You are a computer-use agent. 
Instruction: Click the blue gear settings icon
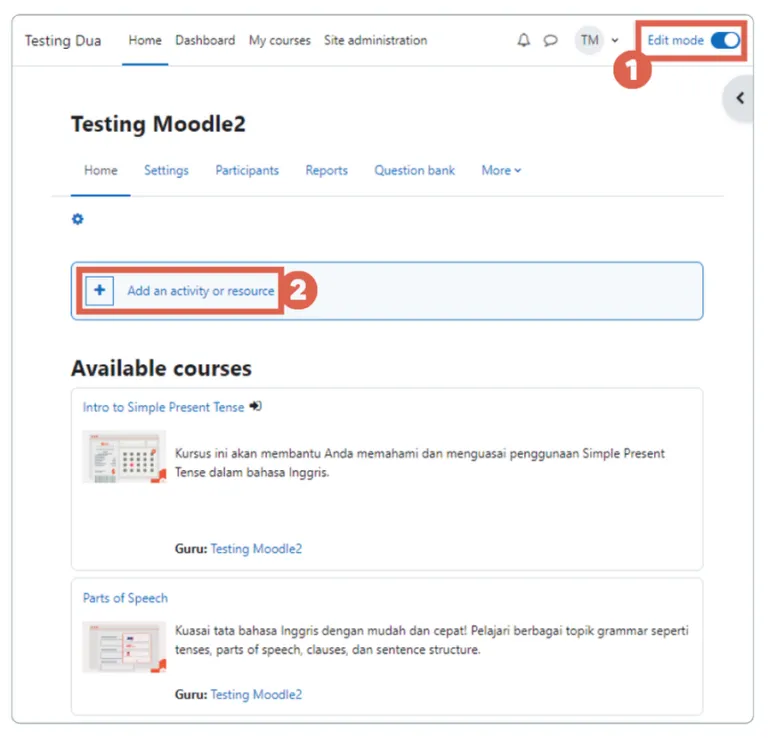pyautogui.click(x=77, y=219)
